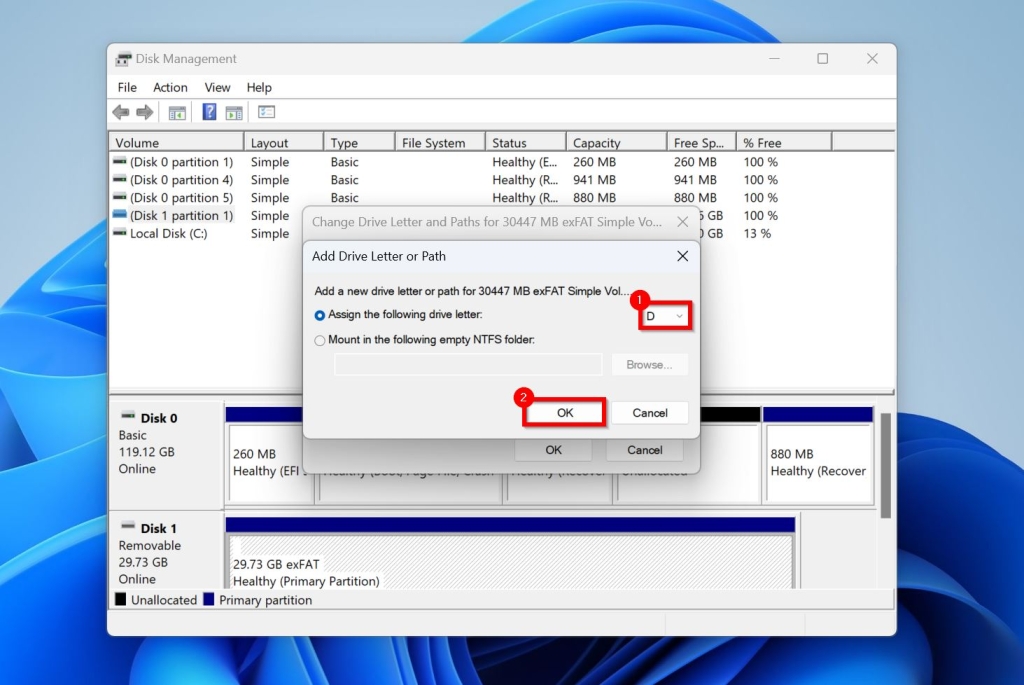Open Help using the question mark icon

(208, 112)
